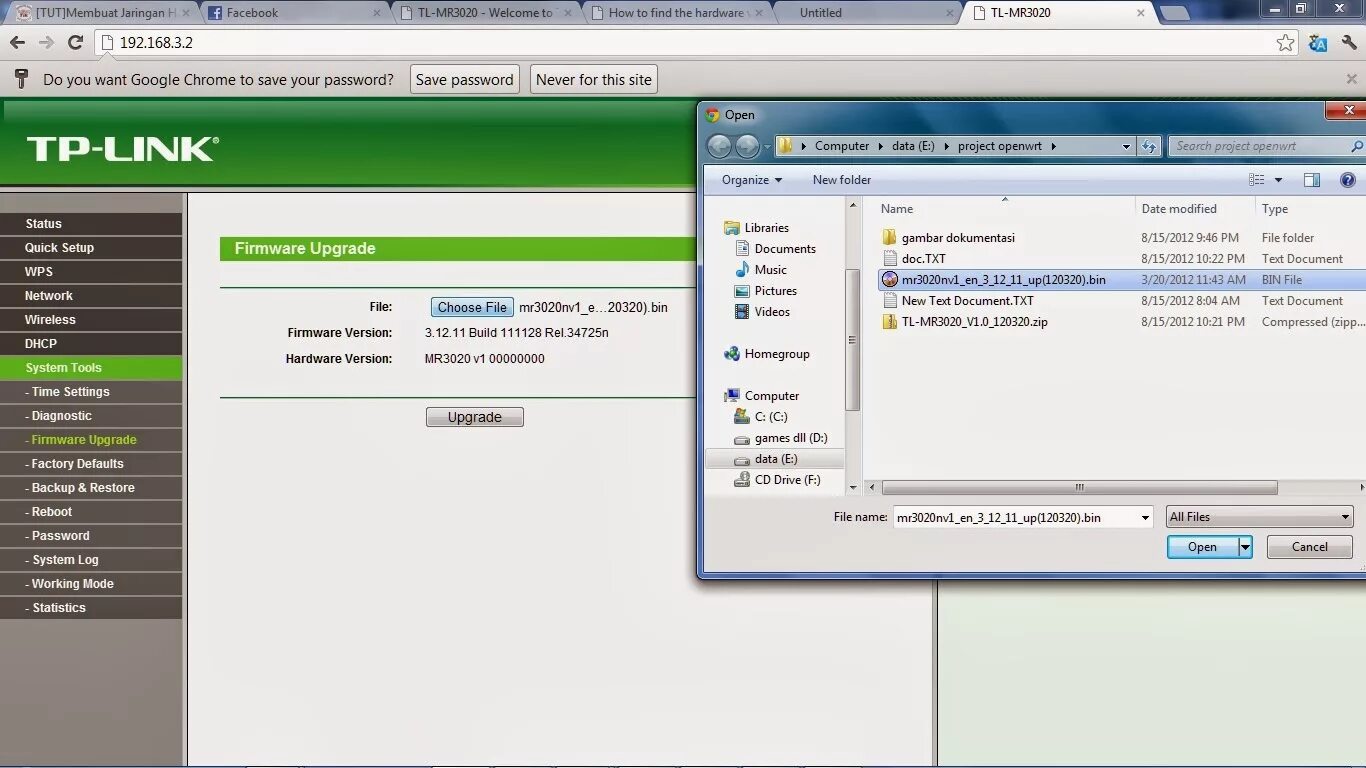The width and height of the screenshot is (1366, 768).
Task: Open the Organize dropdown menu
Action: [x=752, y=180]
